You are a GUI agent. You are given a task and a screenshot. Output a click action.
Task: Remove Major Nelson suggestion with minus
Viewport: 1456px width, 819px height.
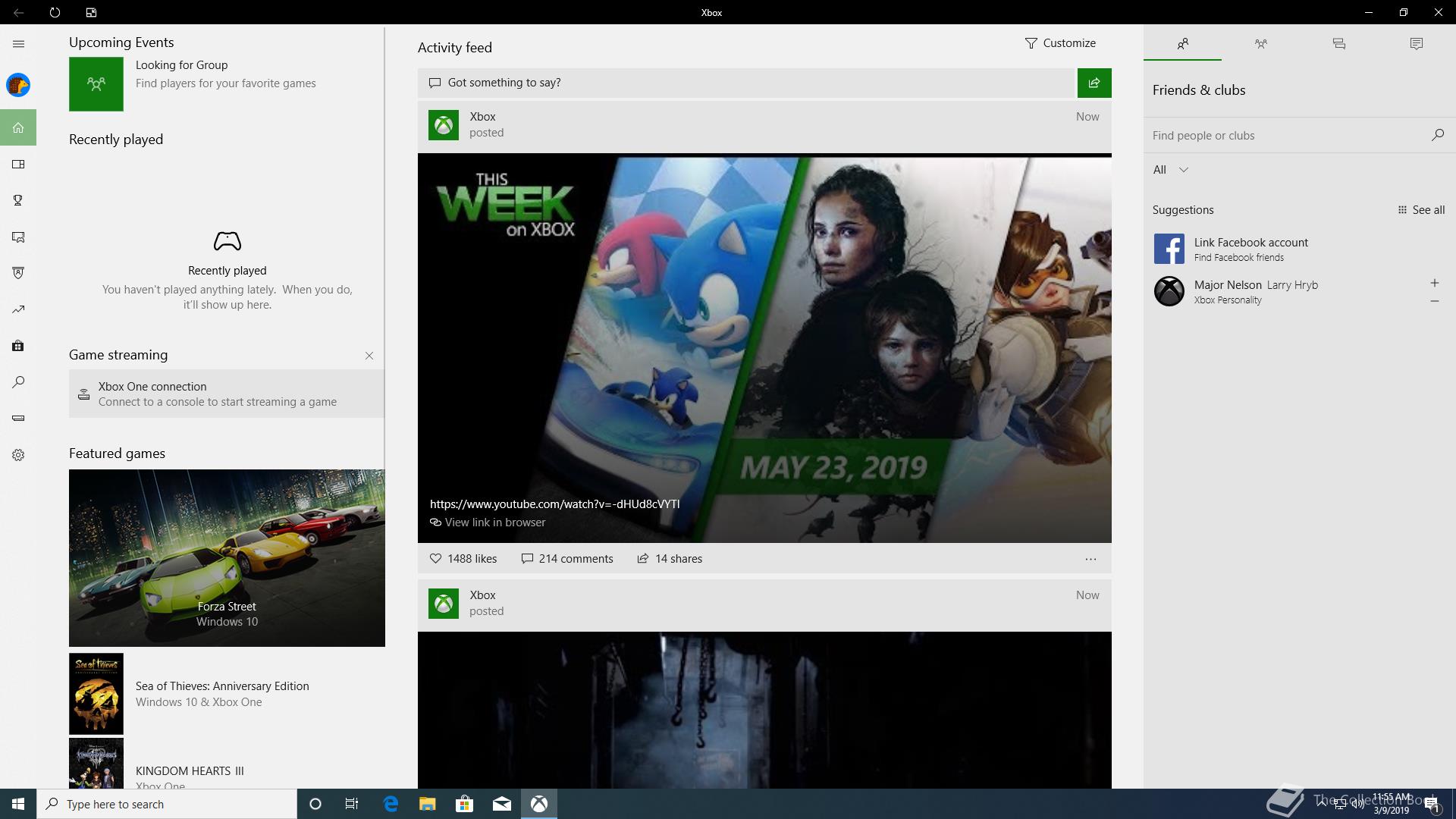[1434, 301]
